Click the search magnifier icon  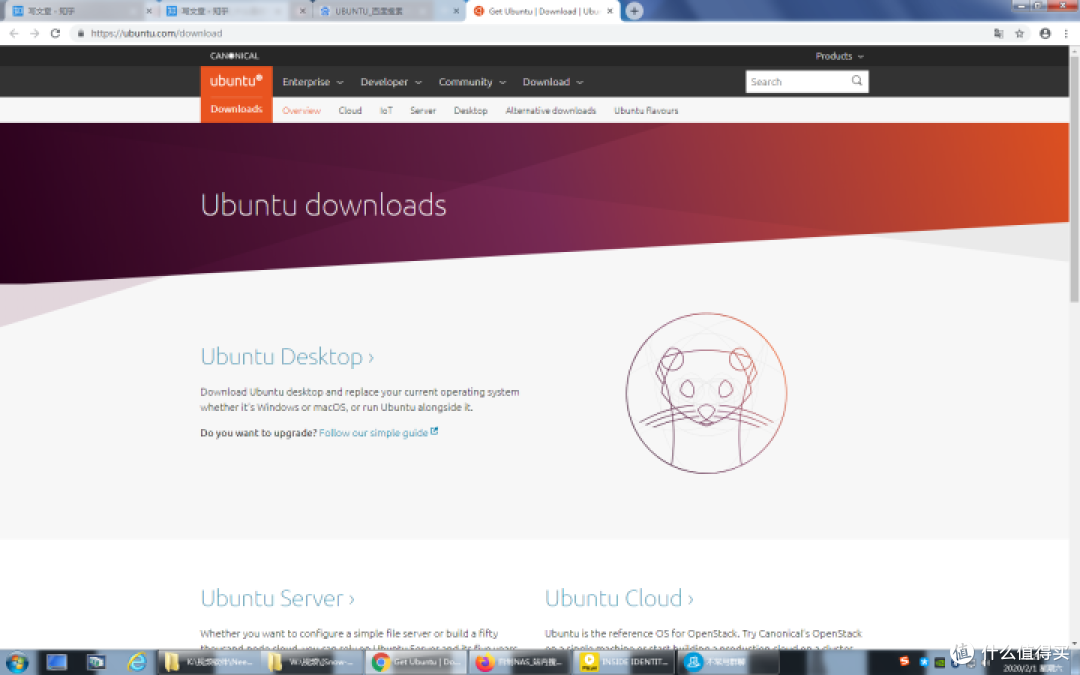(857, 81)
